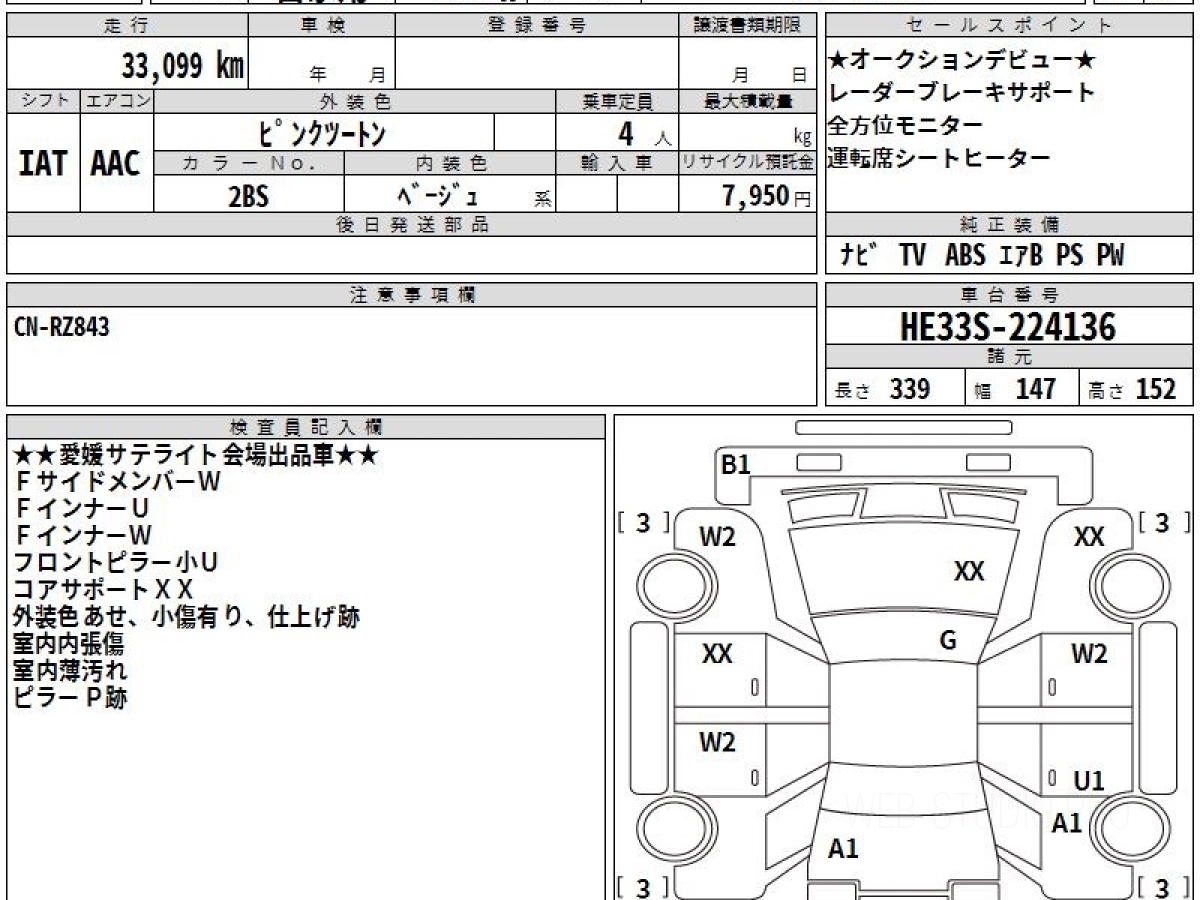Viewport: 1200px width, 900px height.
Task: Click the 輸入車 label
Action: coord(617,163)
